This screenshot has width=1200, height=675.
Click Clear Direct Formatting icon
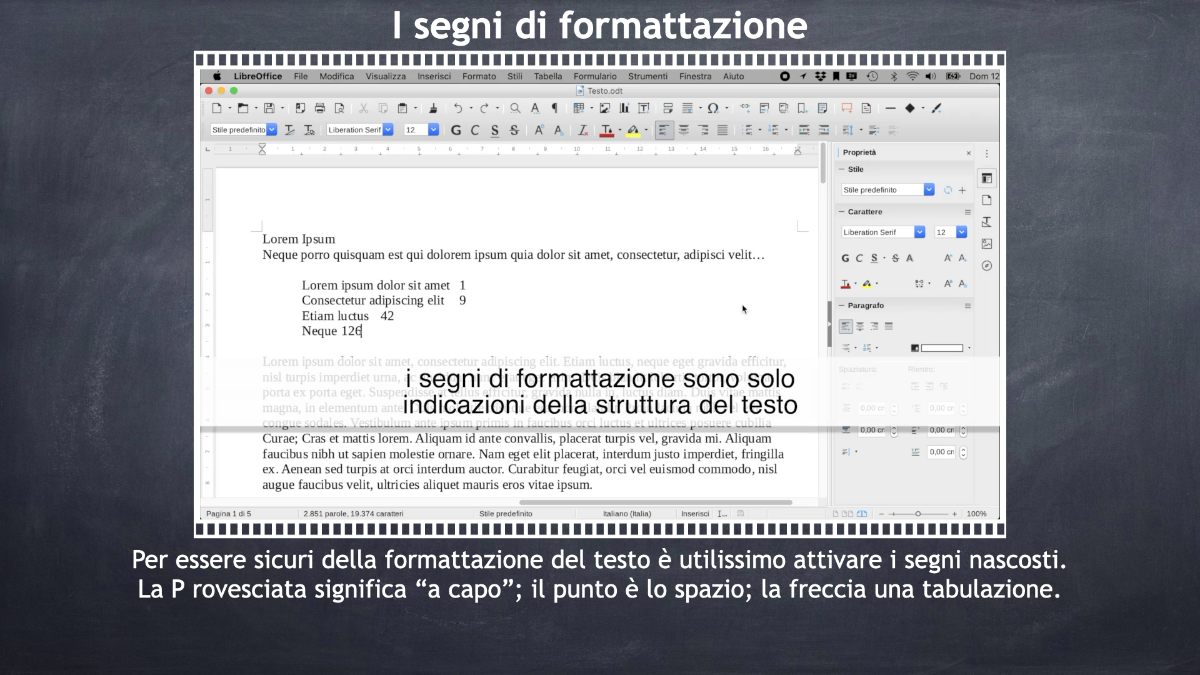[583, 130]
